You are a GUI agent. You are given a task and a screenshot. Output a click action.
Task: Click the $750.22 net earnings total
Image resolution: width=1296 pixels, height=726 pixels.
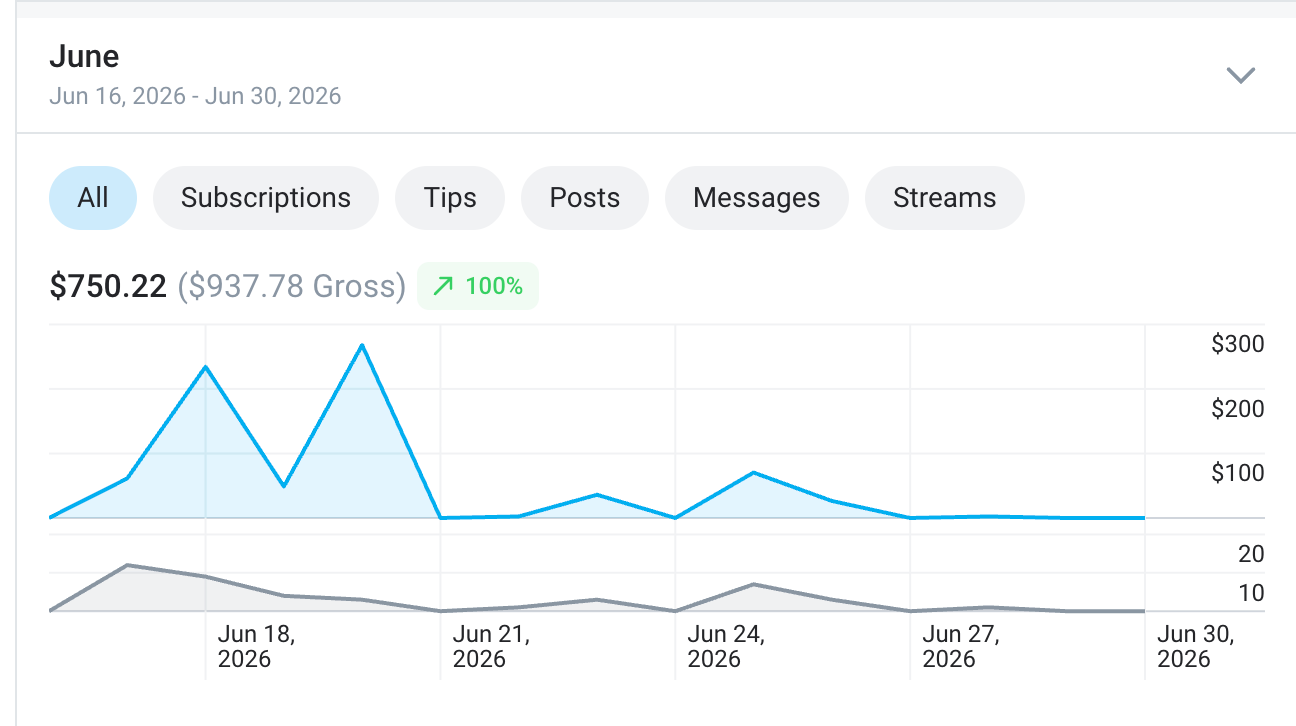tap(108, 287)
